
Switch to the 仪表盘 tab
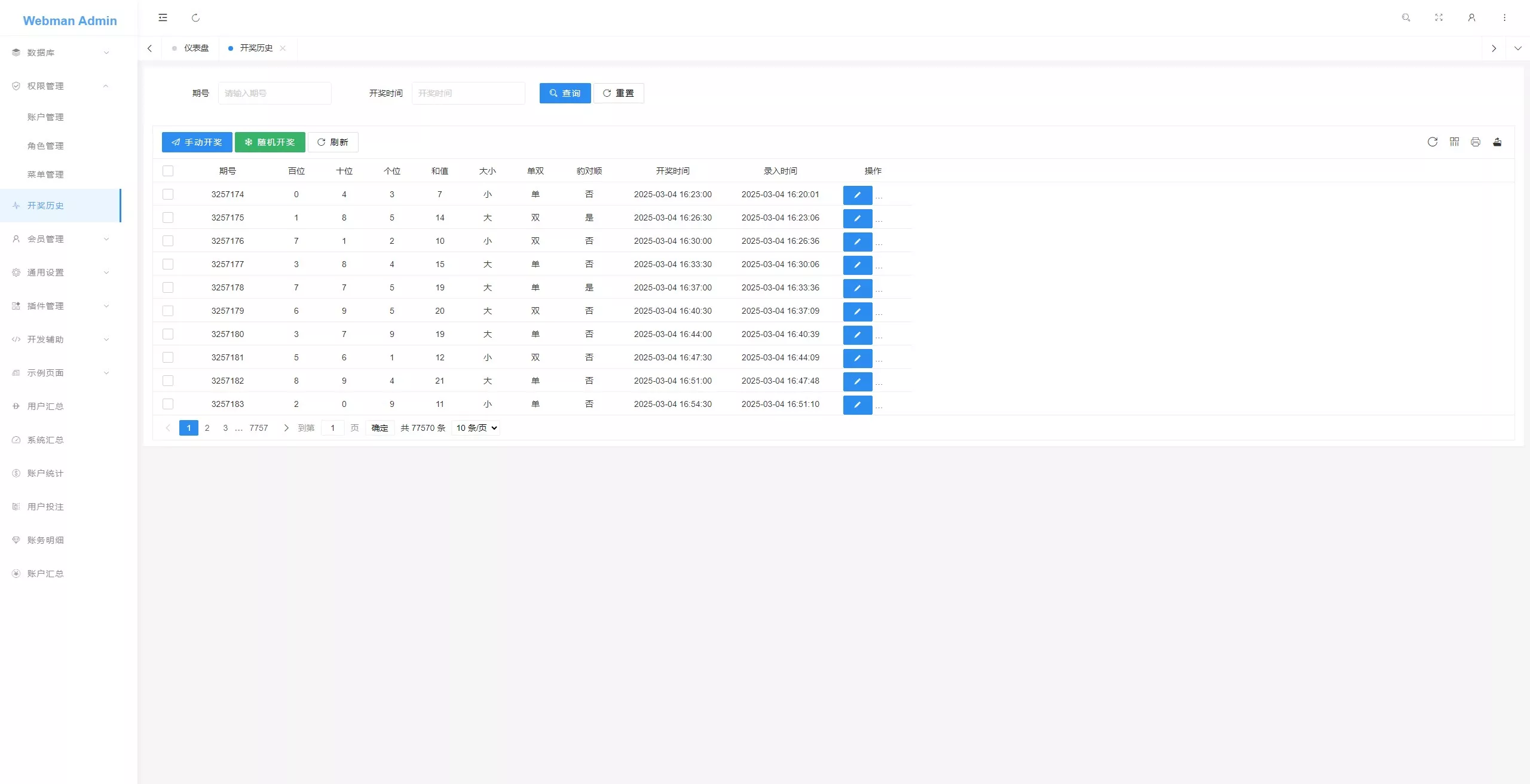191,48
